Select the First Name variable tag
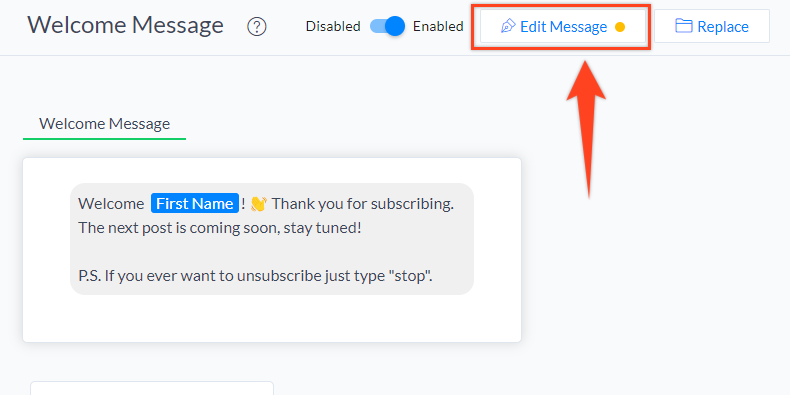 click(194, 204)
